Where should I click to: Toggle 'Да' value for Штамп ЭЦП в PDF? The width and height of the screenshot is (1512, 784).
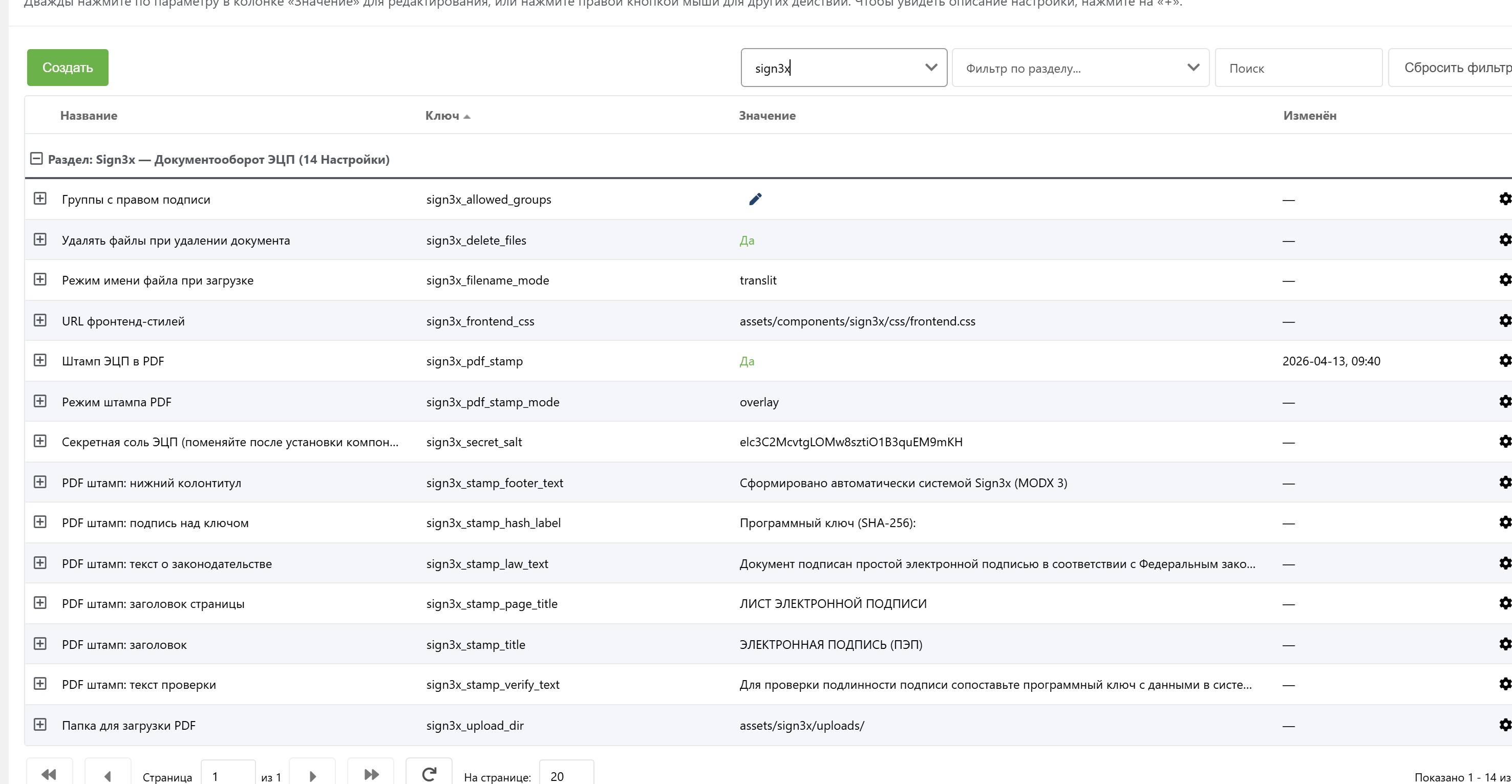[747, 361]
